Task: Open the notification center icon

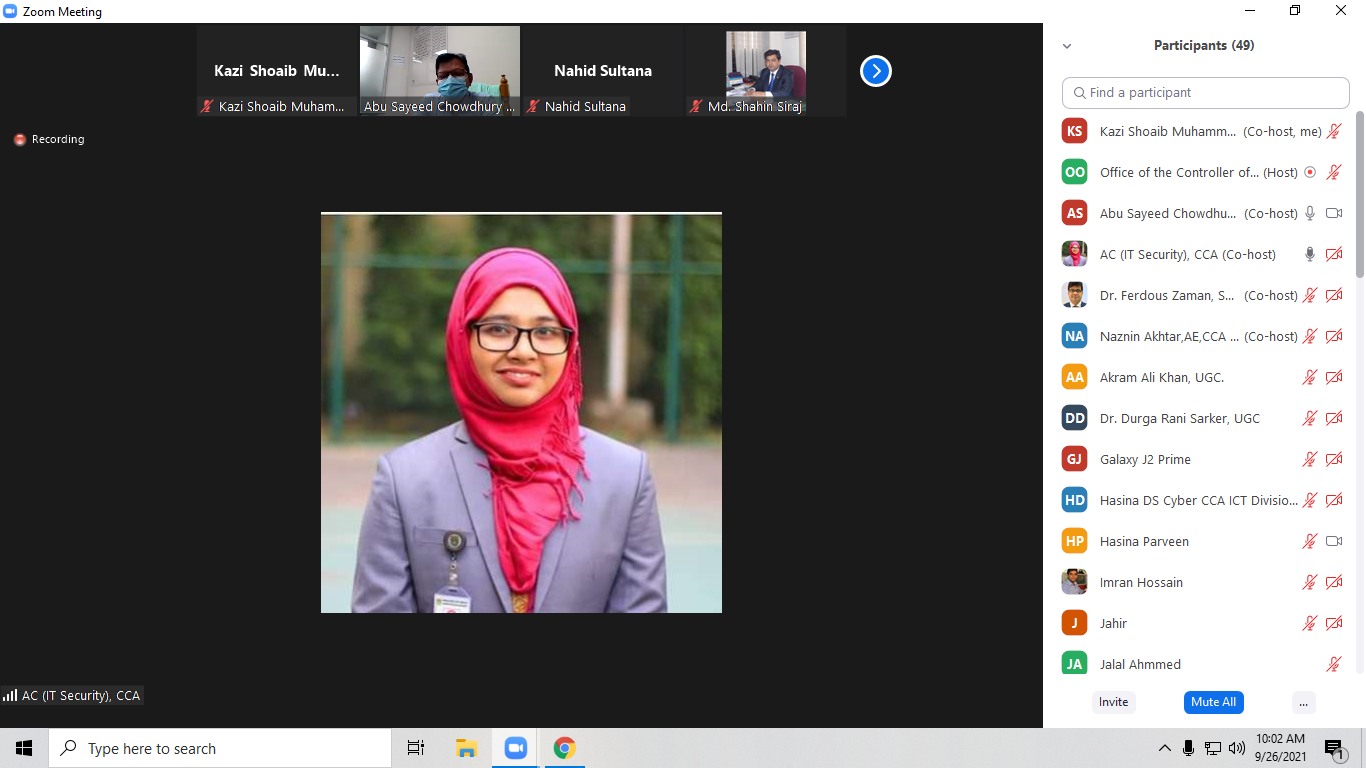Action: point(1334,748)
